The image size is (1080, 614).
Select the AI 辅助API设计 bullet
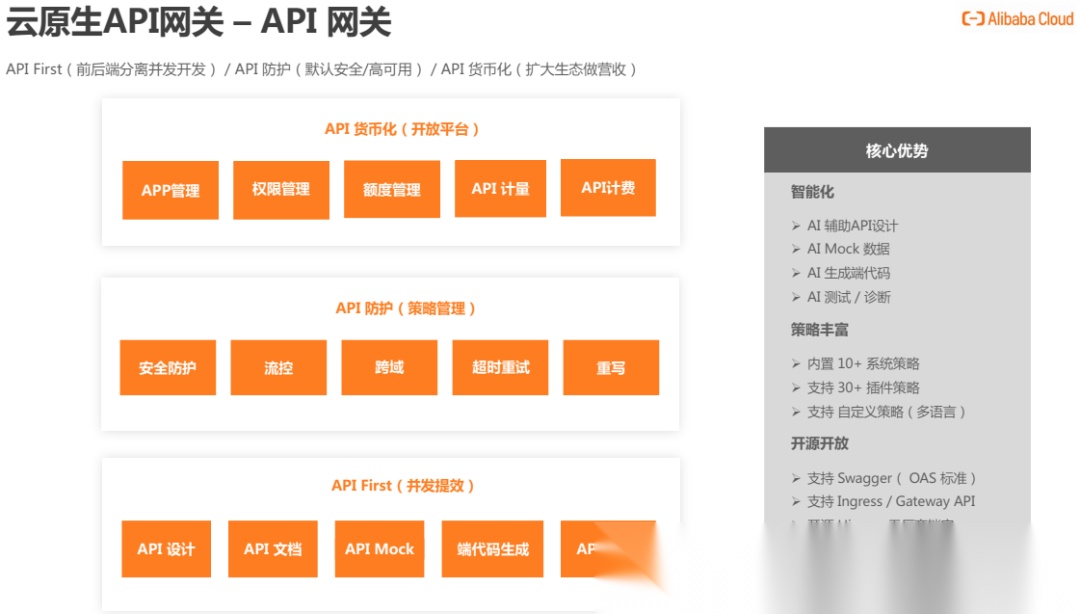point(844,225)
